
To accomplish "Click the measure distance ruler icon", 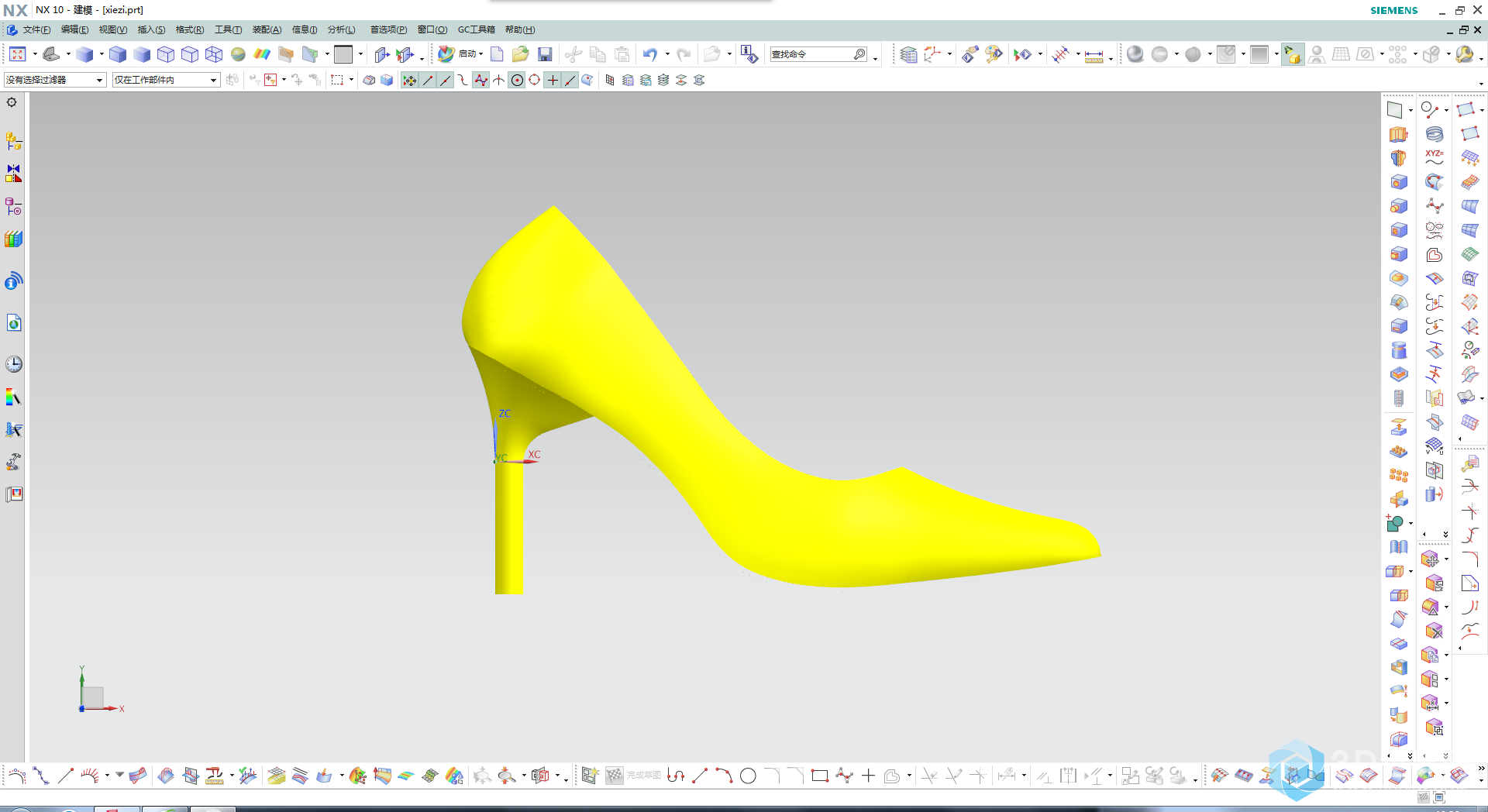I will pyautogui.click(x=1094, y=55).
